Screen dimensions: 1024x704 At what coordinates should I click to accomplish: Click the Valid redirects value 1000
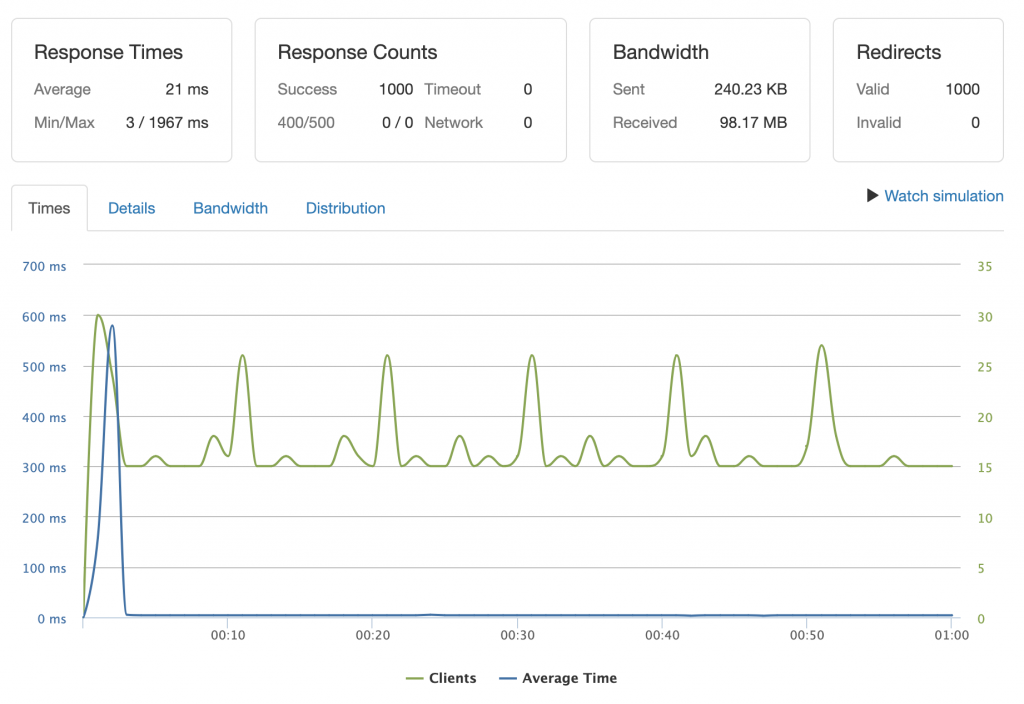tap(963, 89)
